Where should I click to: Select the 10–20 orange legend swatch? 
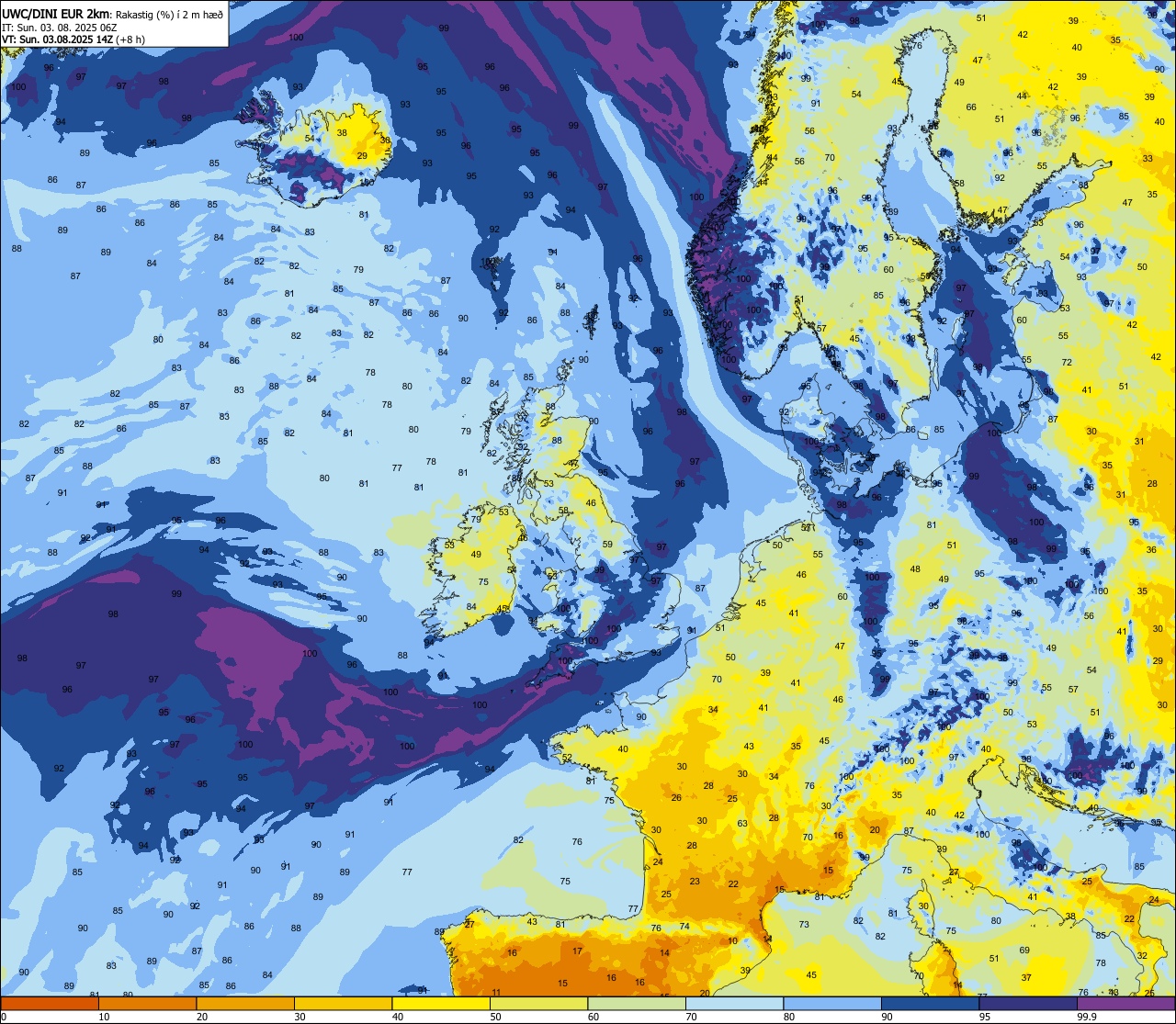pos(147,1003)
